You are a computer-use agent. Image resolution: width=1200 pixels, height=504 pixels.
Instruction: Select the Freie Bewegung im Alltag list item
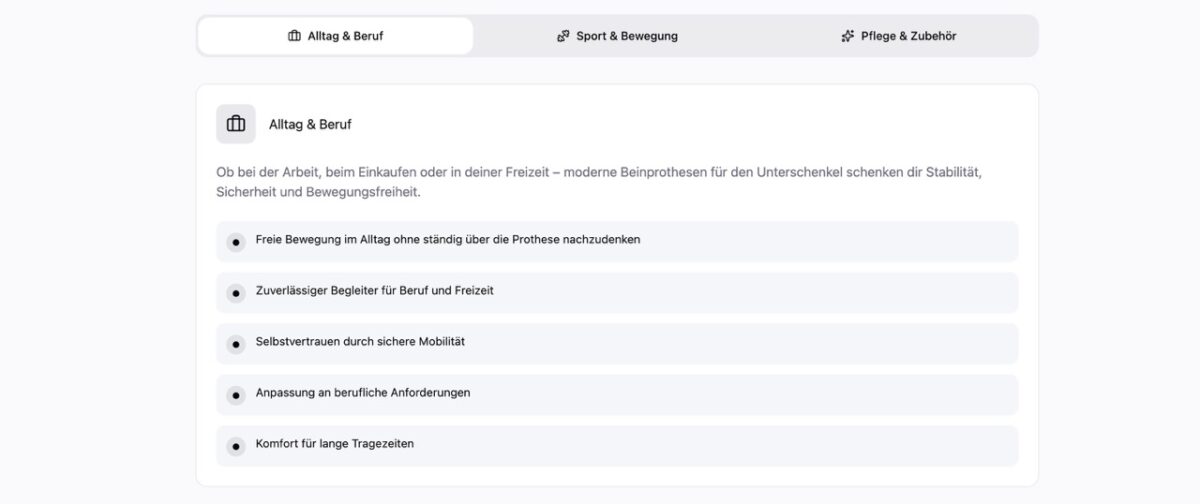click(448, 240)
